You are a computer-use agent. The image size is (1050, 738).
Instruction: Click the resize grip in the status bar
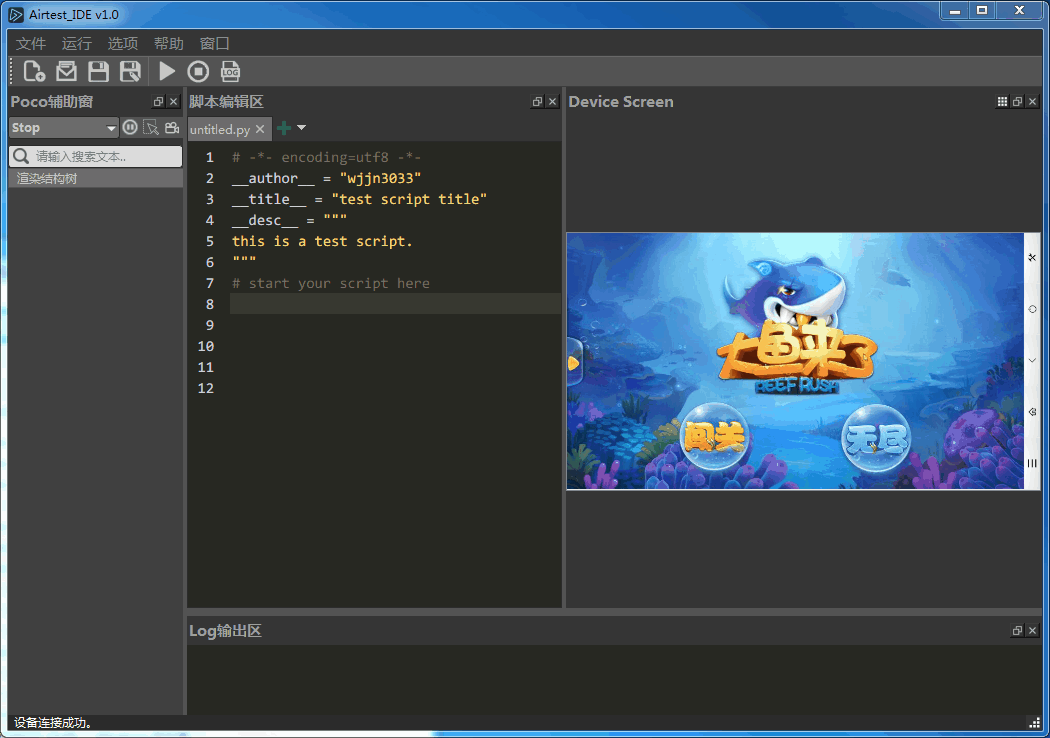coord(1033,722)
